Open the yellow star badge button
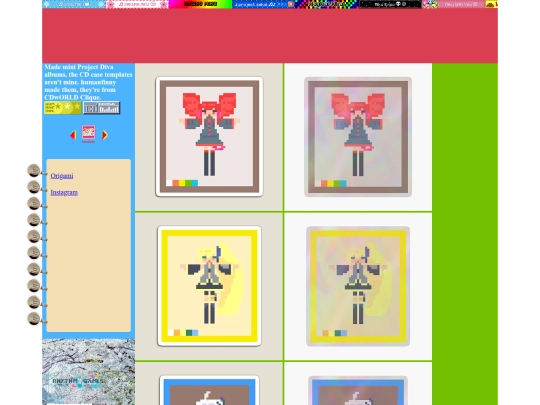Image resolution: width=540 pixels, height=405 pixels. point(63,108)
